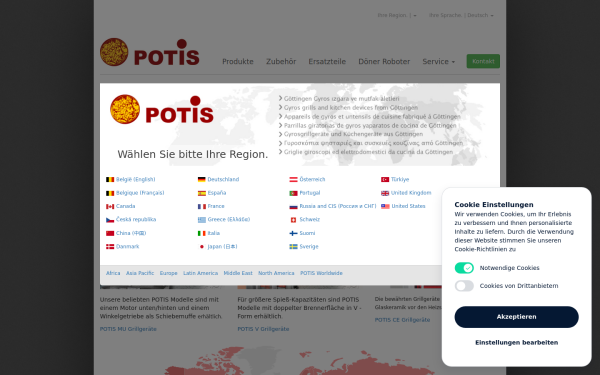Select the Greece flag icon
This screenshot has height=375, width=600.
click(x=202, y=220)
